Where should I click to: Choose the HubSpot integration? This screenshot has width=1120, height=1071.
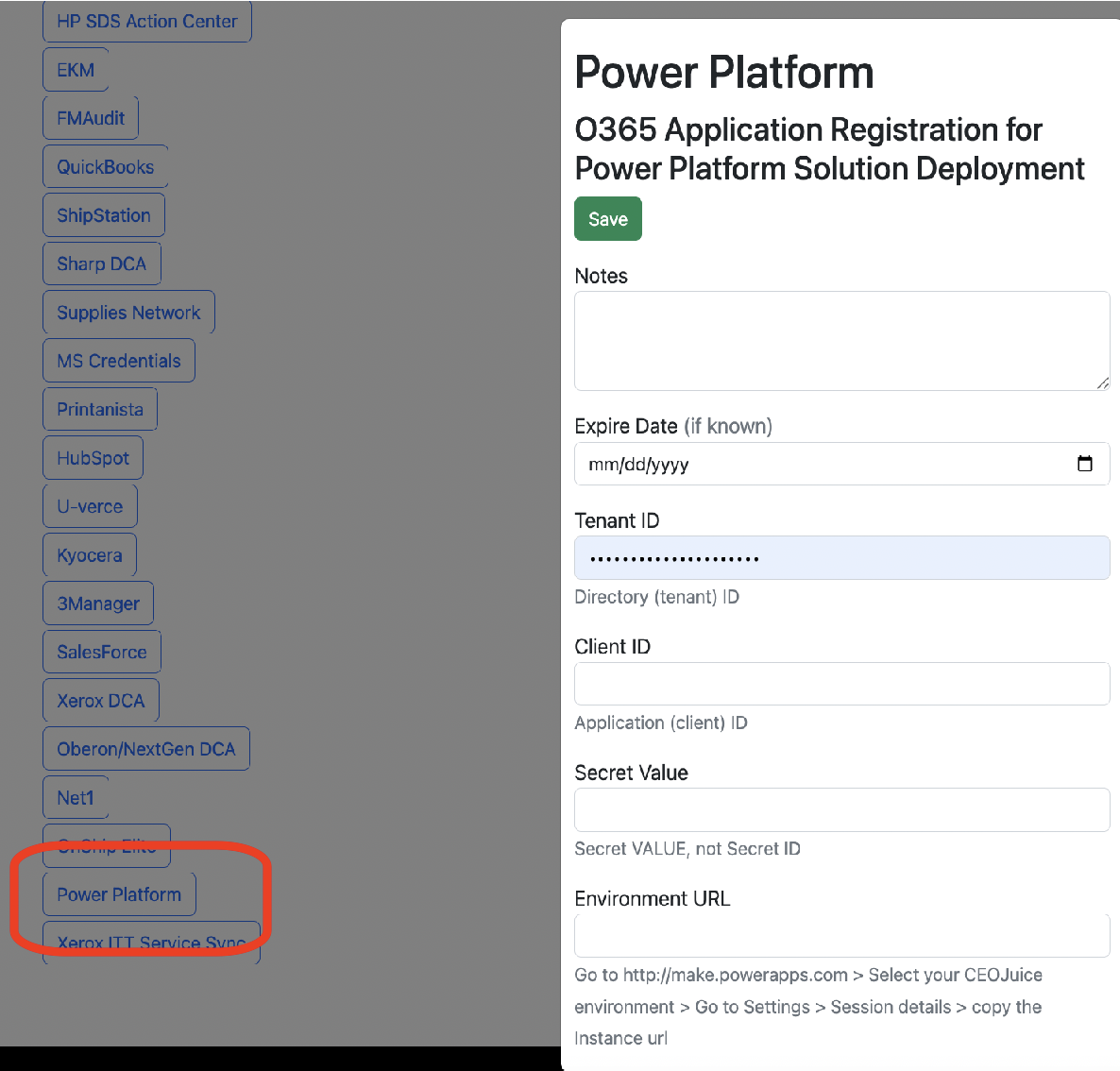point(93,458)
